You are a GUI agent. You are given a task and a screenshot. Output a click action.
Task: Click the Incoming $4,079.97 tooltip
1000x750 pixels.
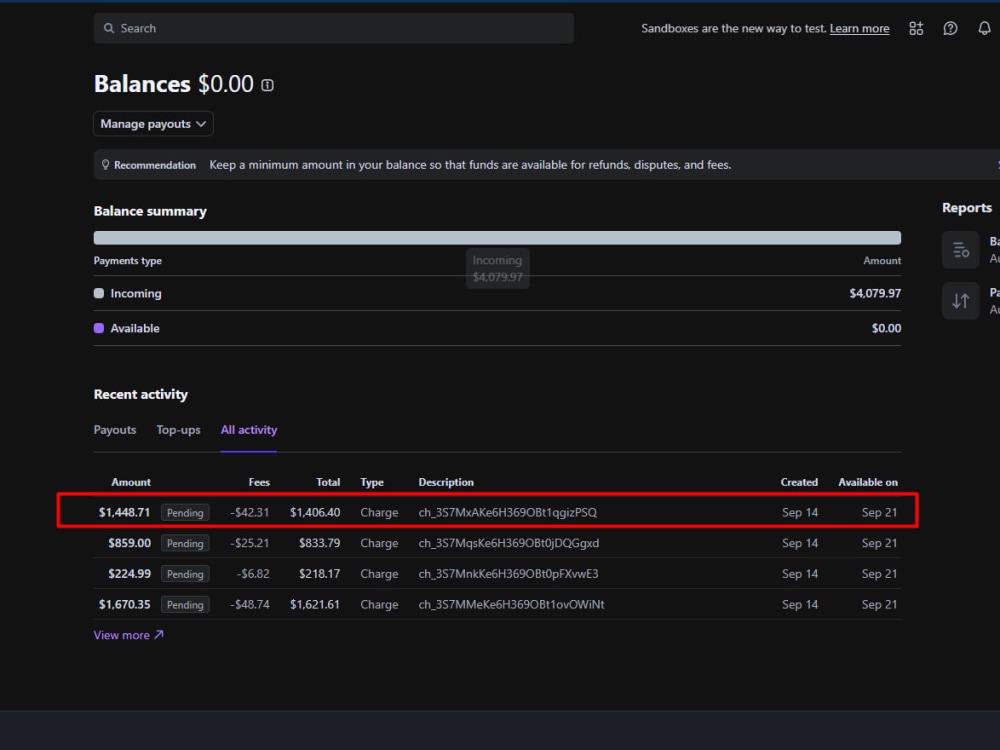[x=497, y=268]
